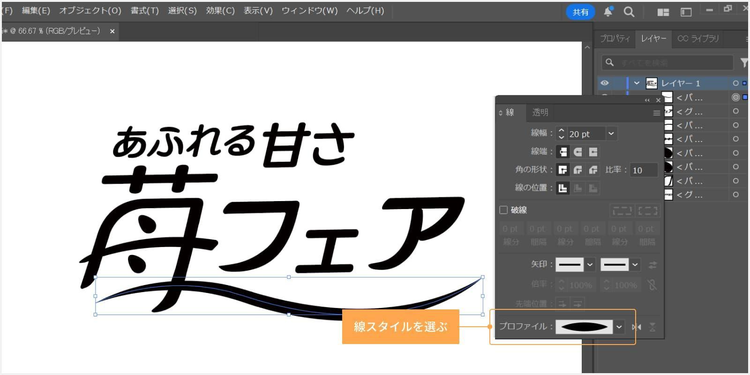Select the 苺フェア logo text on canvas
This screenshot has height=375, width=750.
272,239
